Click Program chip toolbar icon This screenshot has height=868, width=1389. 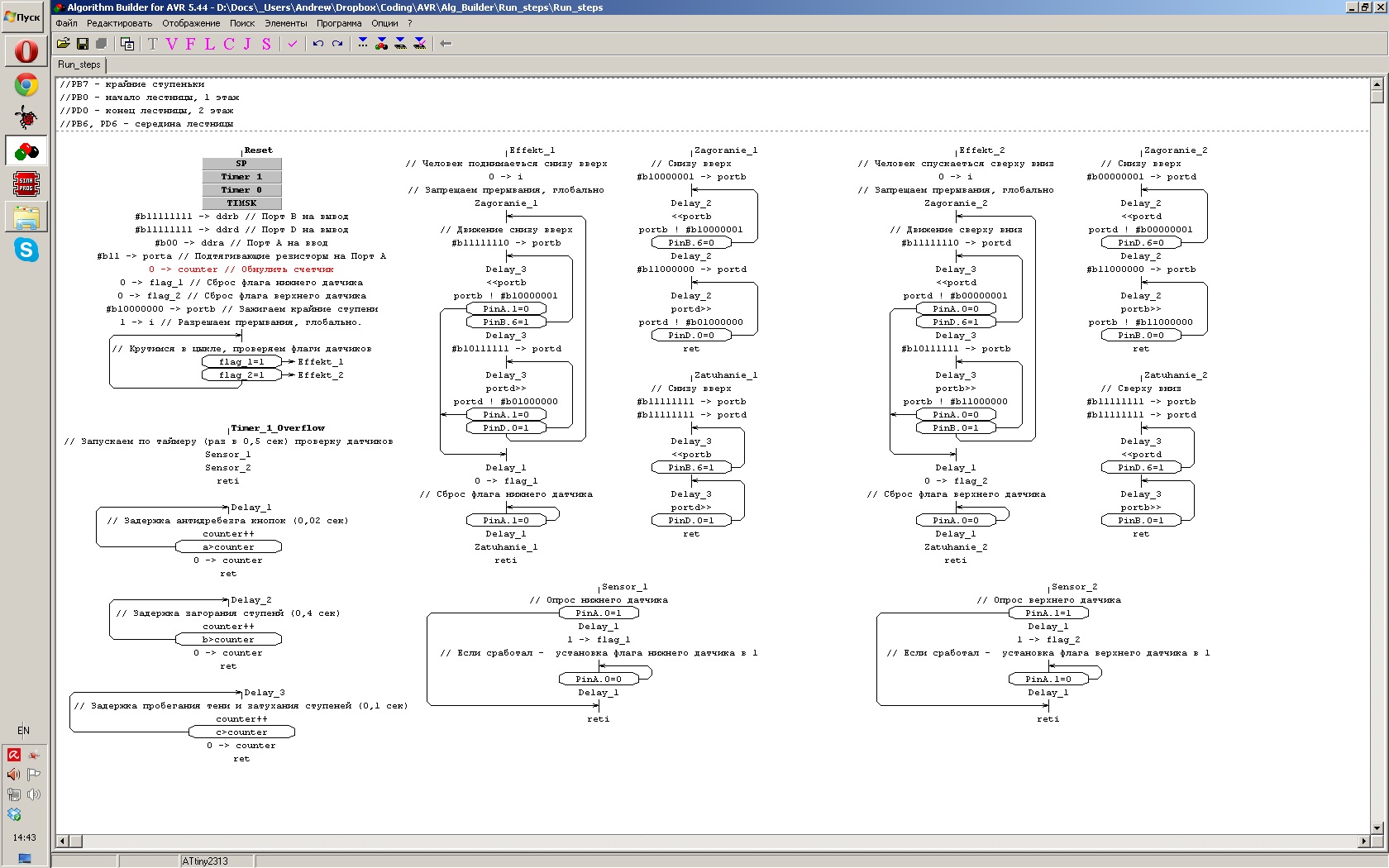tap(400, 43)
